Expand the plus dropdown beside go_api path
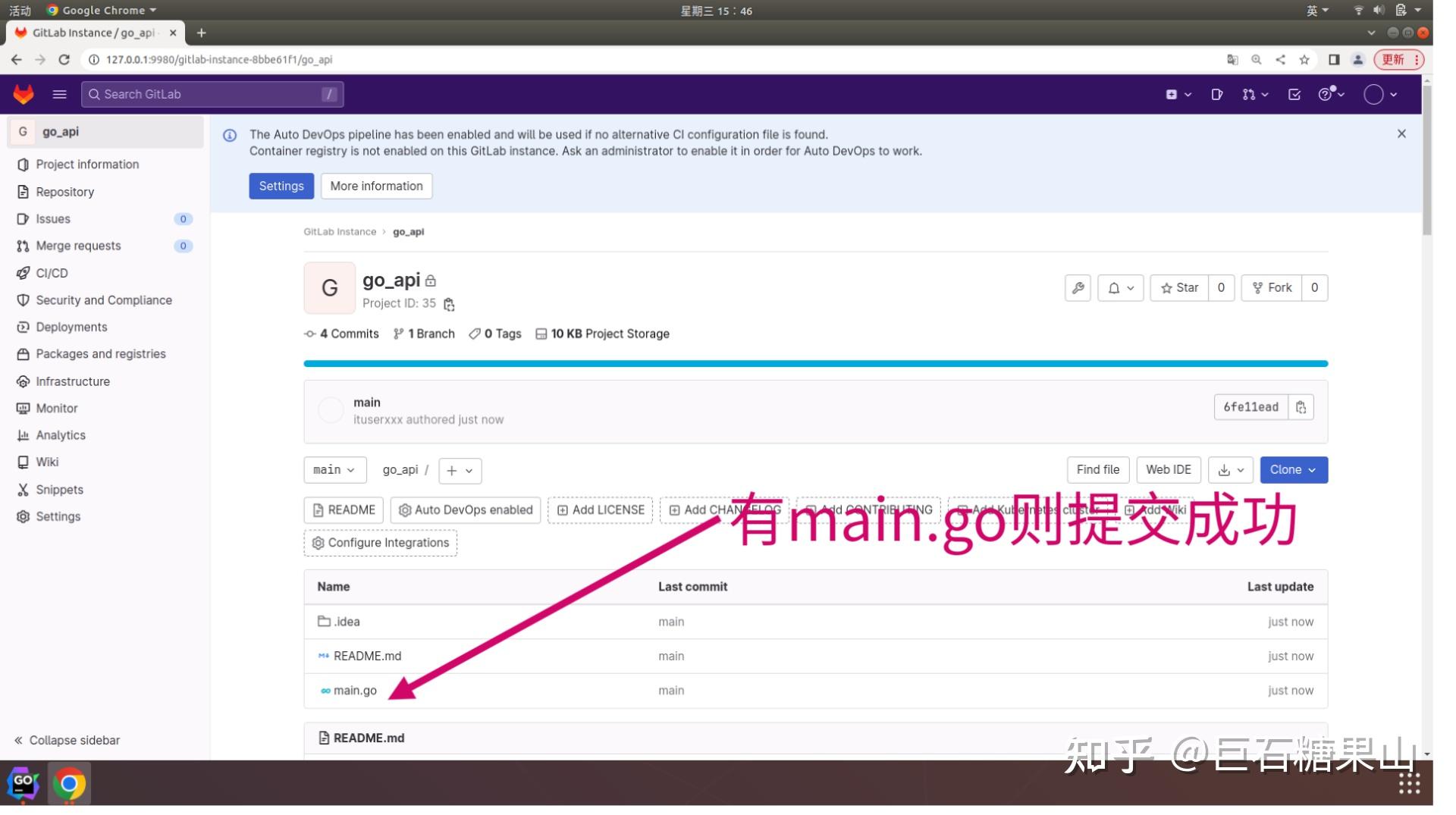The height and width of the screenshot is (815, 1456). pyautogui.click(x=460, y=470)
